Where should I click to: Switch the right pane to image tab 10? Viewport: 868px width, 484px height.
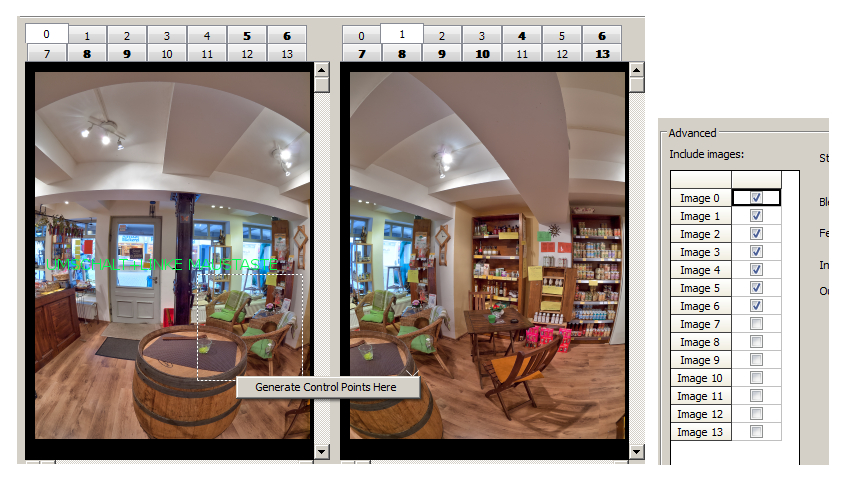click(x=482, y=53)
